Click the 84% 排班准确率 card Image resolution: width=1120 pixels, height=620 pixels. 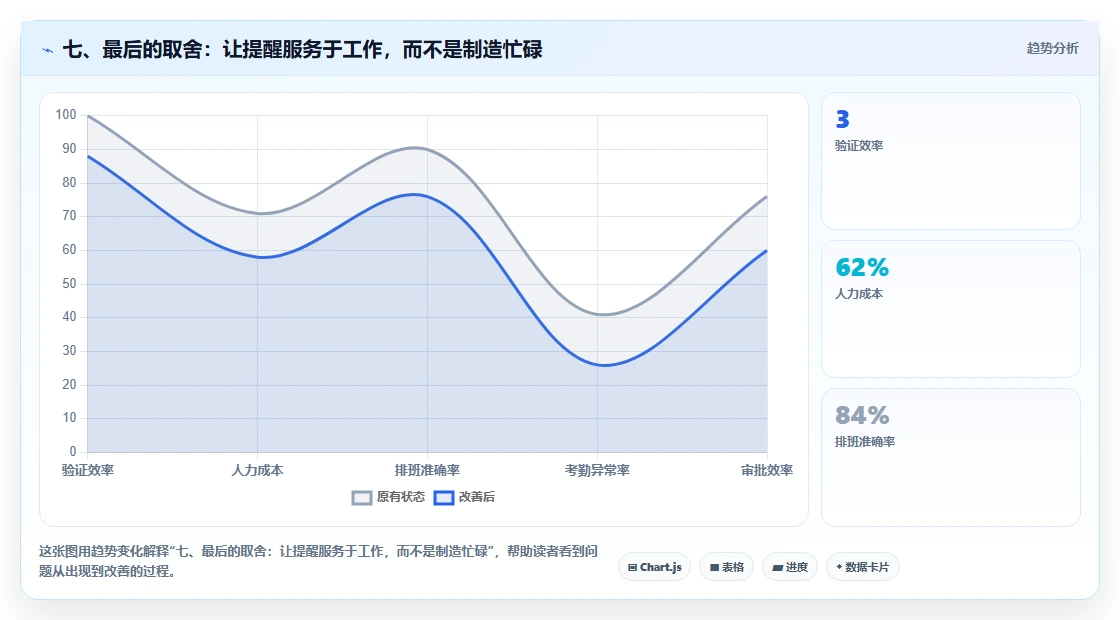click(951, 457)
